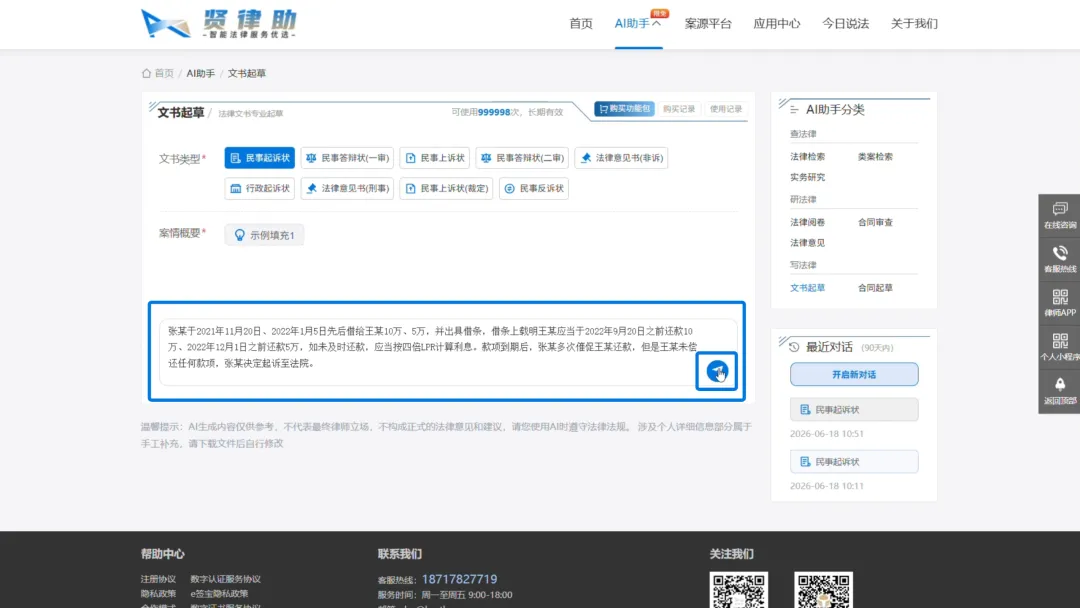Select the 行政起诉状 document type
The width and height of the screenshot is (1080, 608).
(x=260, y=188)
